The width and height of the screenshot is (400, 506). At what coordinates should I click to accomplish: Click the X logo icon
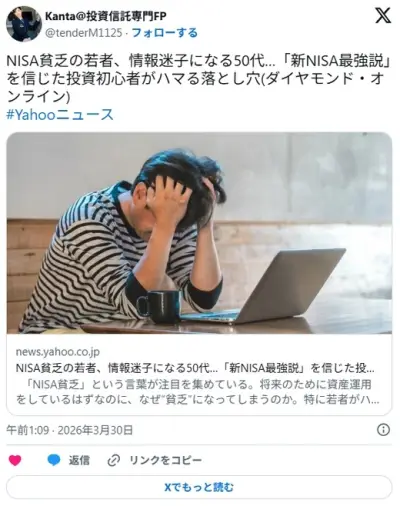[x=383, y=15]
